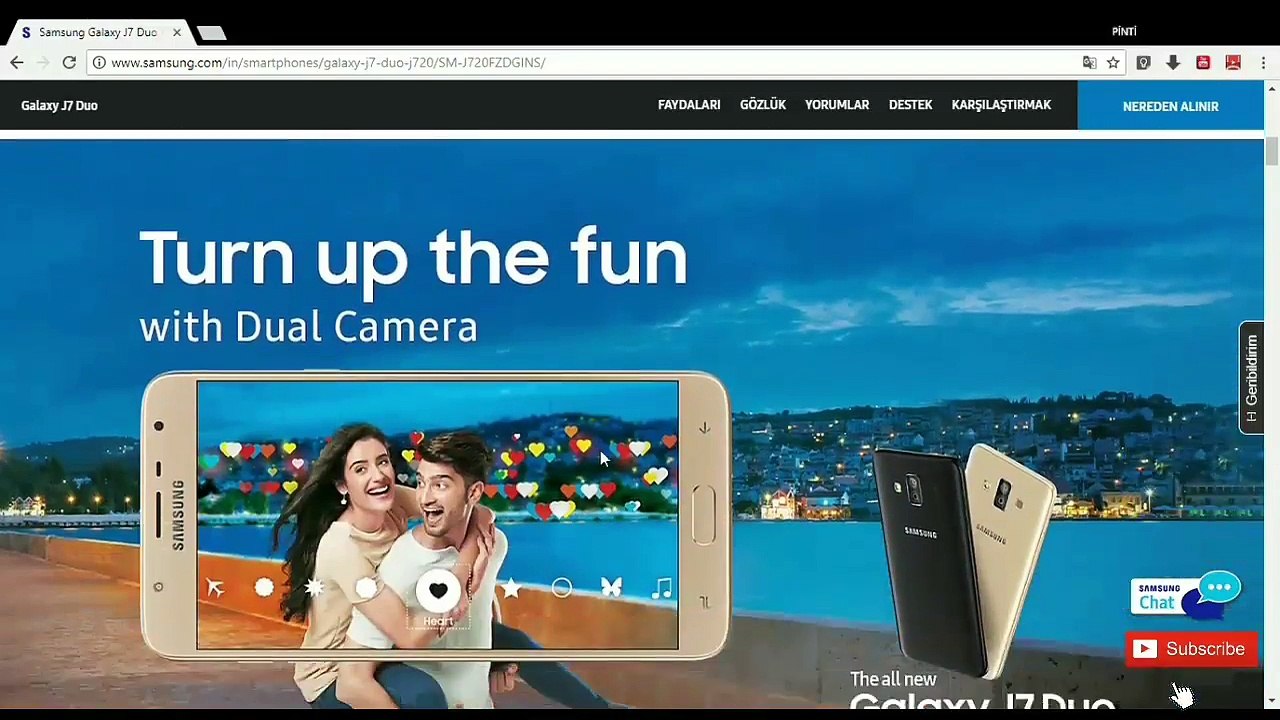Open a new browser tab
This screenshot has height=720, width=1280.
coord(212,33)
